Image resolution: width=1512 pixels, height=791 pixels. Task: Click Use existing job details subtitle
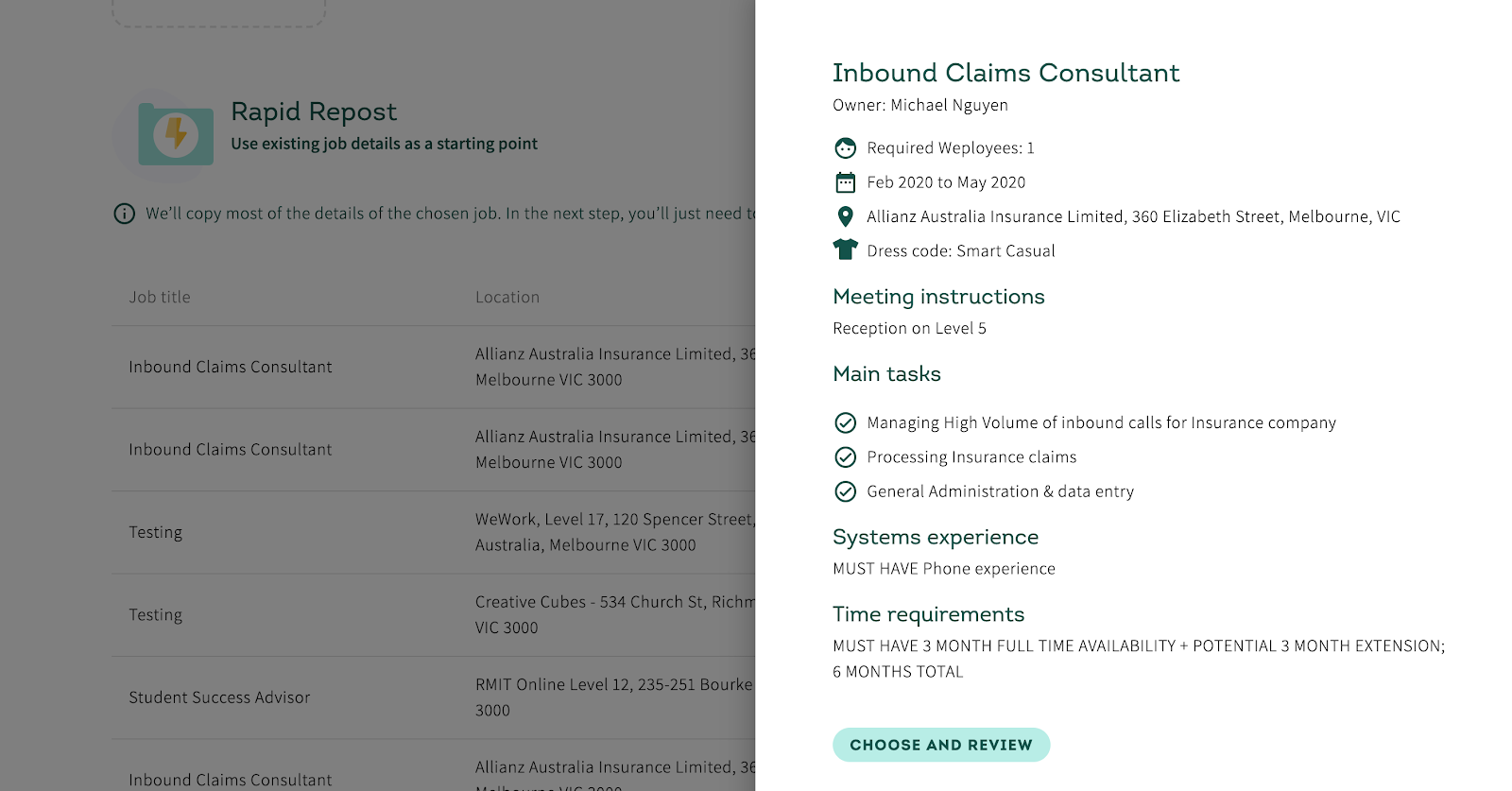(x=384, y=144)
